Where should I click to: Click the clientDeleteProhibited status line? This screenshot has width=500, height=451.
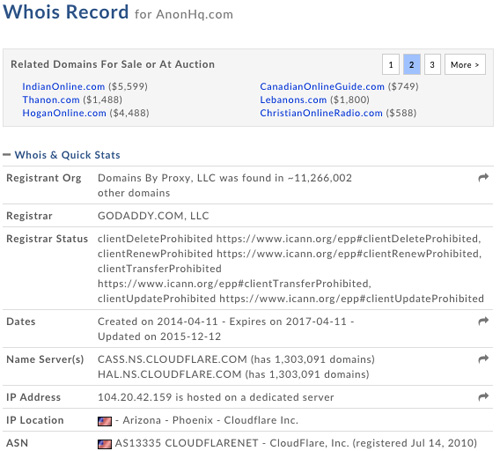[x=289, y=239]
